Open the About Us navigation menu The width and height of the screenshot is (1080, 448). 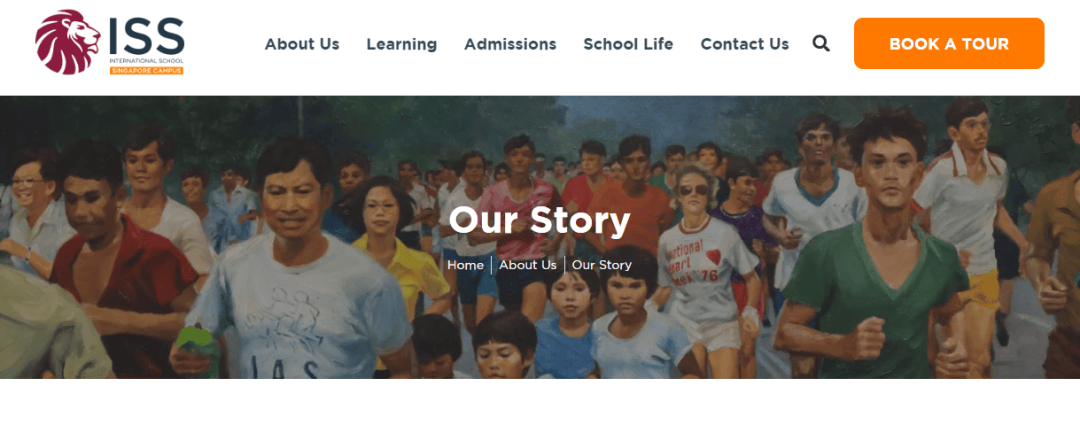(x=302, y=44)
